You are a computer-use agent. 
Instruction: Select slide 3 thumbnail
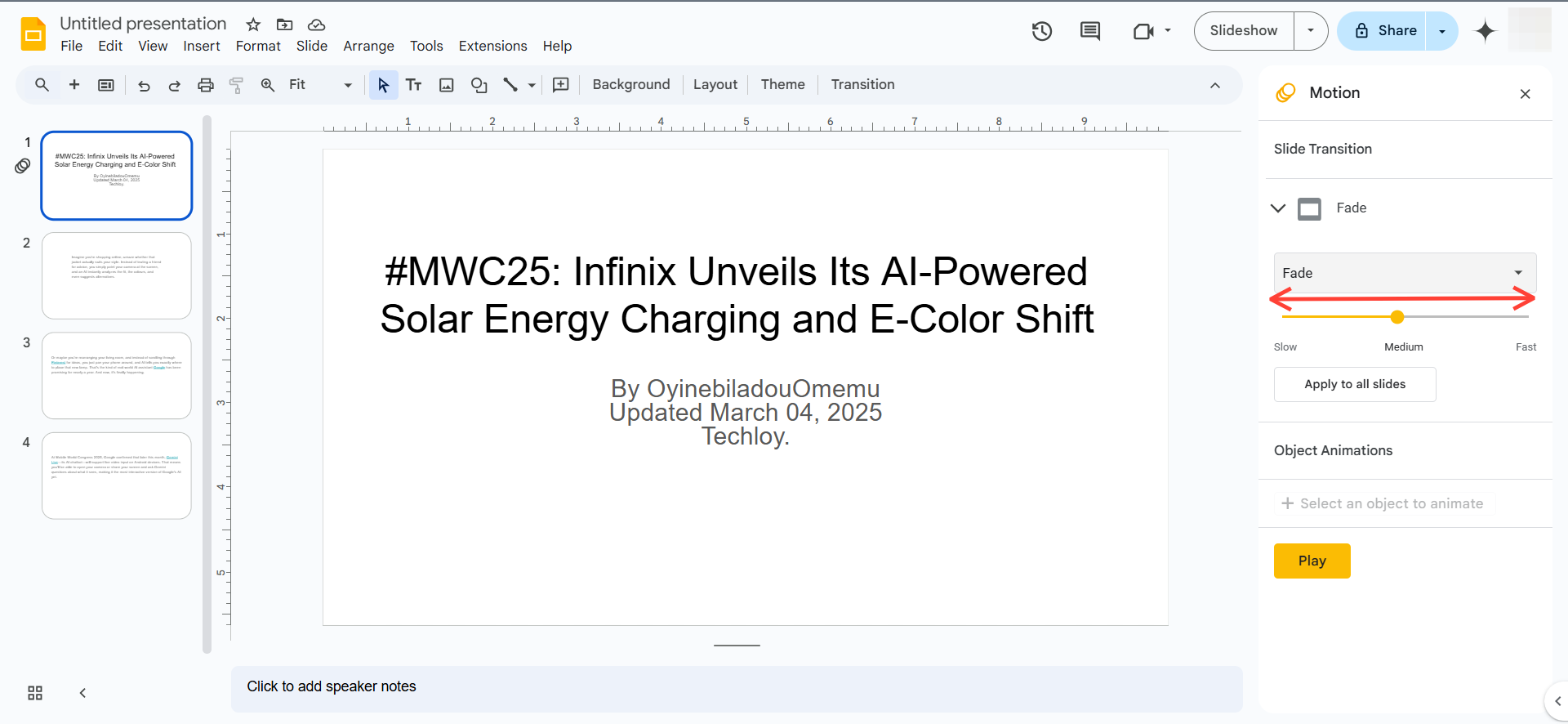(x=117, y=375)
